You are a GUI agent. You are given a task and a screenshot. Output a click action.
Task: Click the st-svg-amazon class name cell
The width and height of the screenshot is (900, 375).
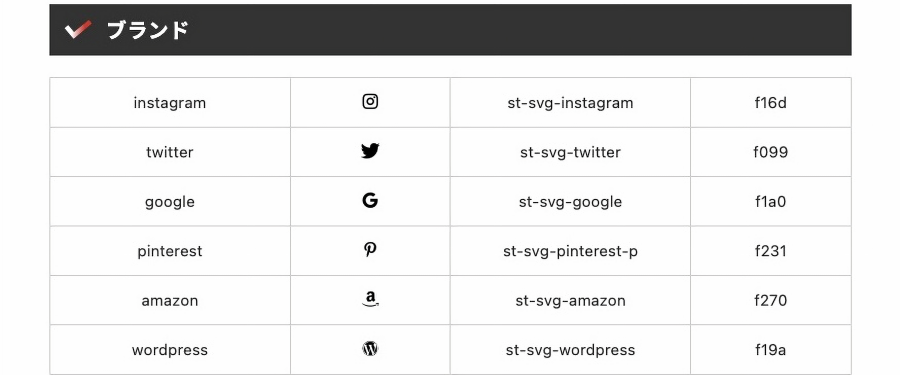(570, 300)
